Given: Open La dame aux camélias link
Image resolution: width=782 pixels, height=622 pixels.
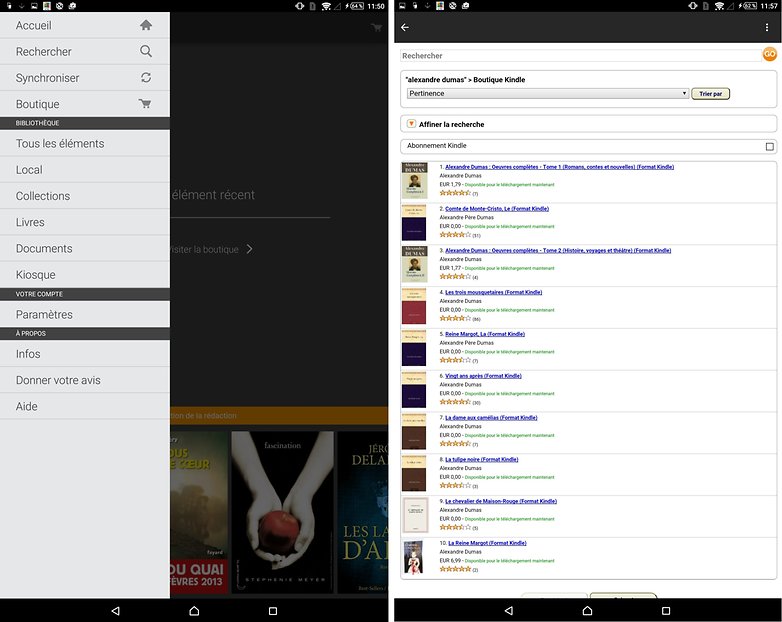Looking at the screenshot, I should (x=491, y=418).
